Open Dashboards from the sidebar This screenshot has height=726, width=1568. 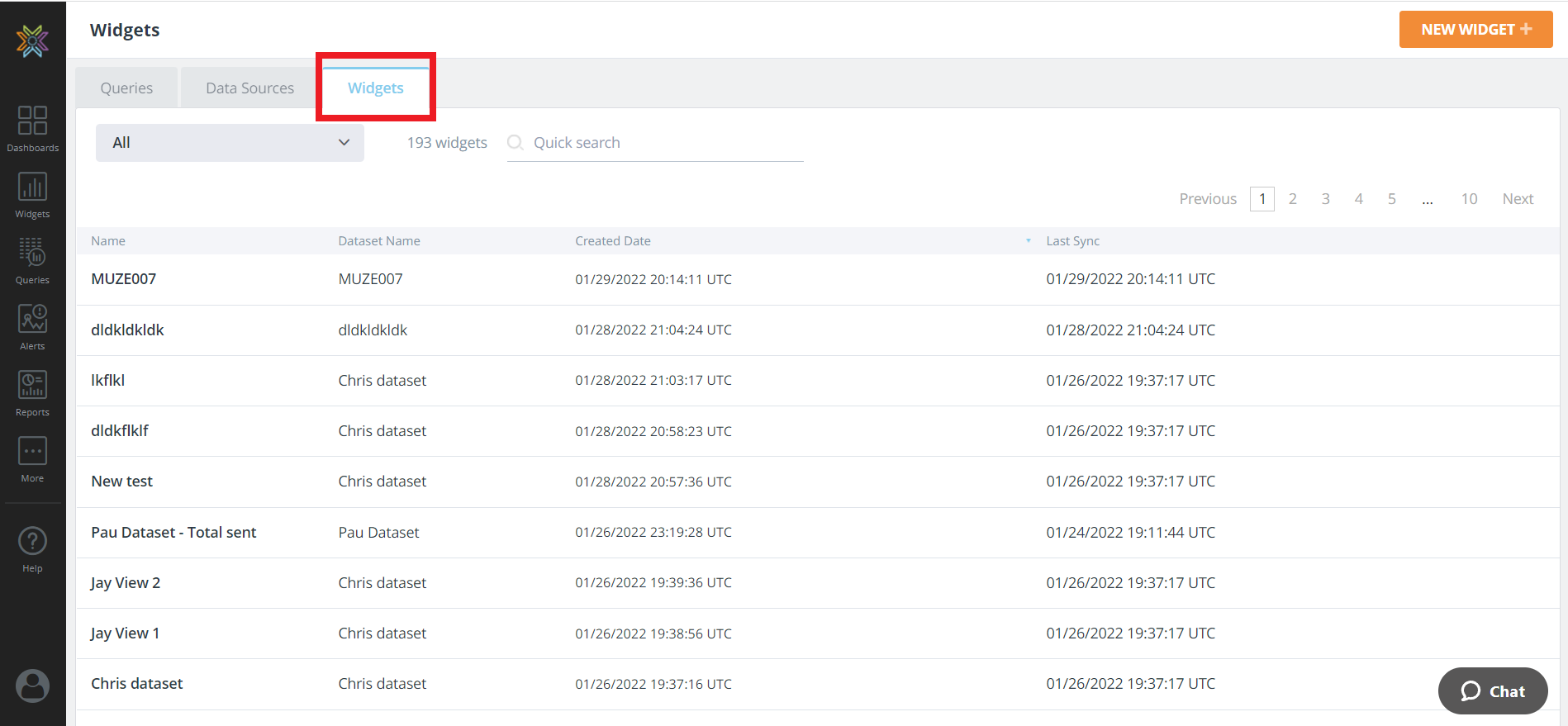coord(32,128)
